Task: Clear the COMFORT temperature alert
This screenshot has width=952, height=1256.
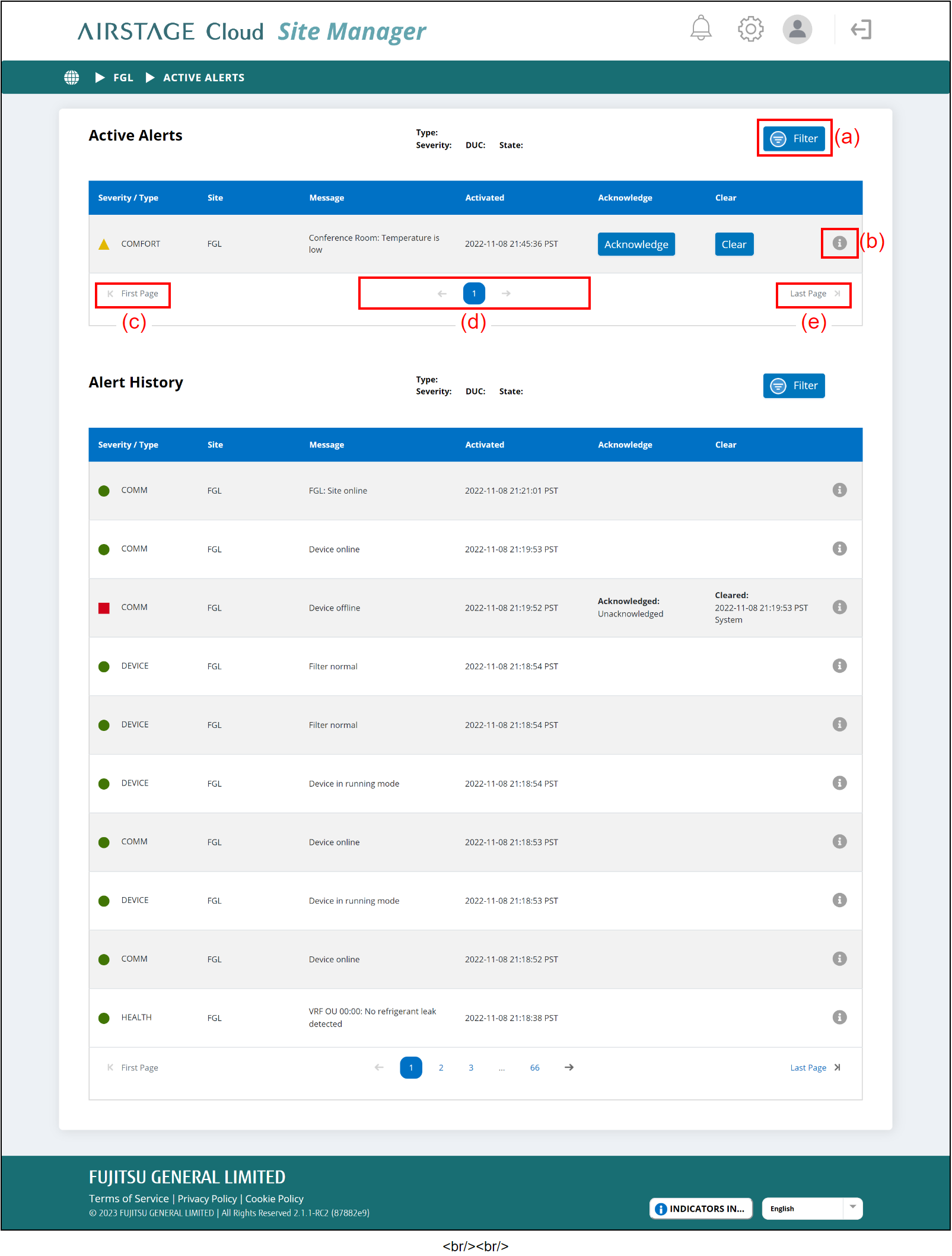Action: [x=734, y=244]
